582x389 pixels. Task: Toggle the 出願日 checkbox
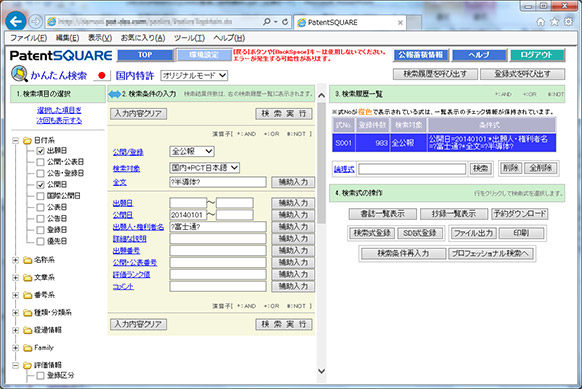pyautogui.click(x=40, y=151)
